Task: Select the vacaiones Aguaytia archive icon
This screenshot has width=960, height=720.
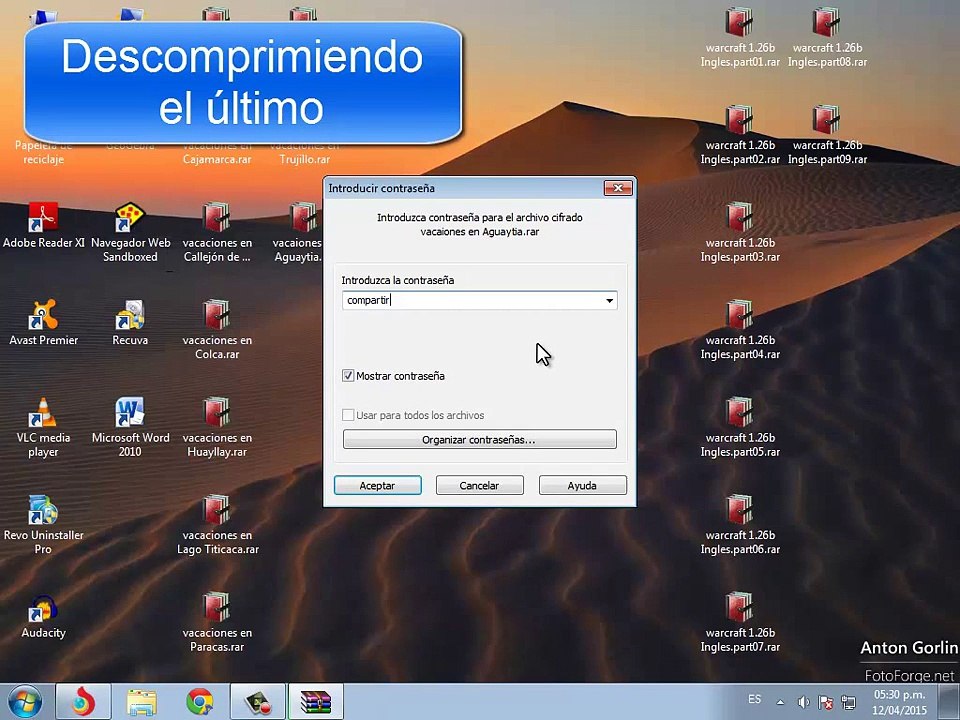Action: pyautogui.click(x=298, y=232)
